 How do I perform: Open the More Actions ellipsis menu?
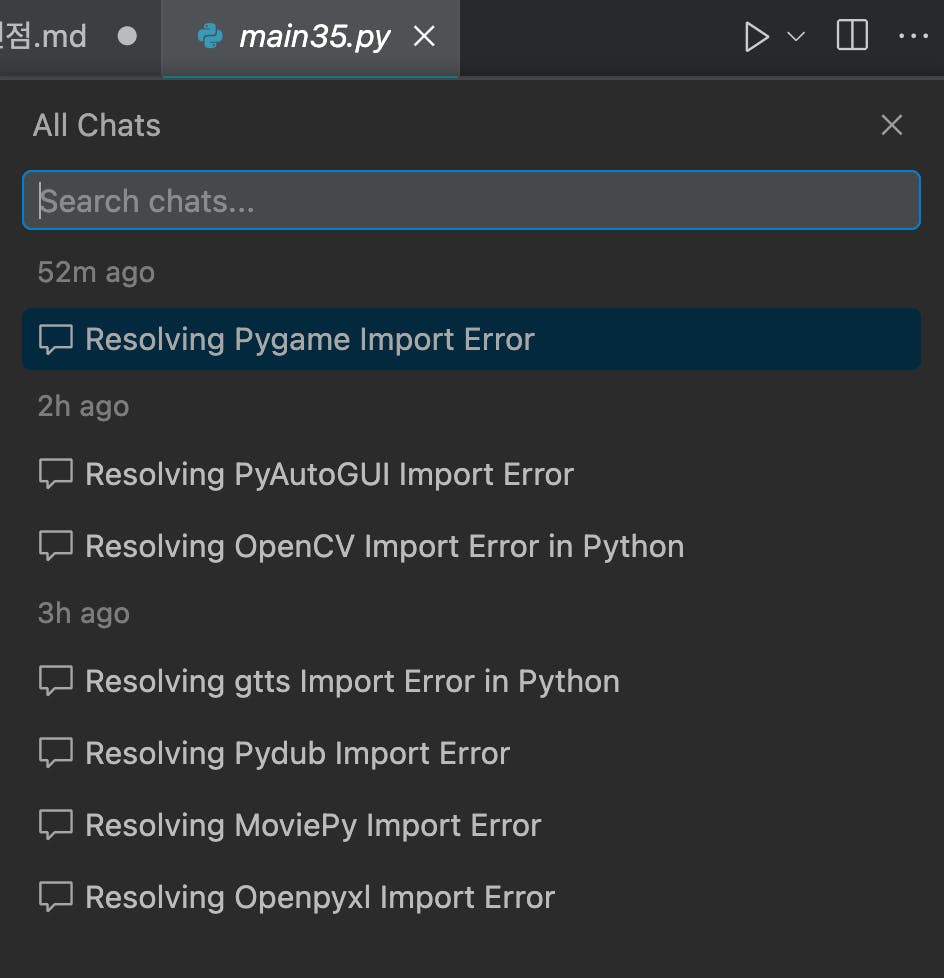[x=913, y=37]
